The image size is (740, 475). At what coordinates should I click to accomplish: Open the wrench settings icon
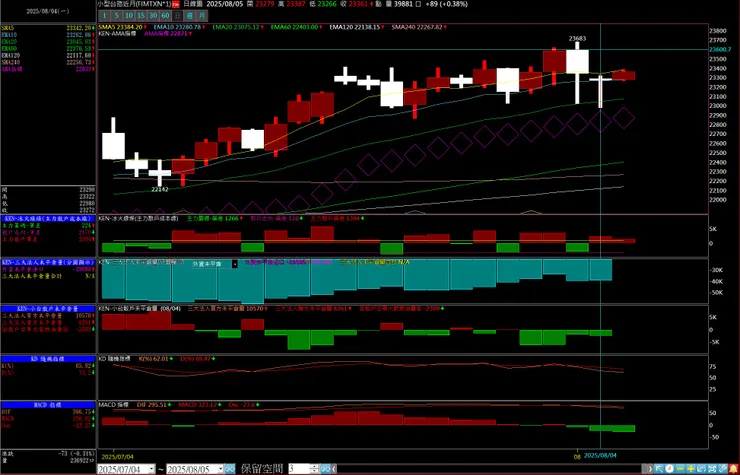[723, 469]
